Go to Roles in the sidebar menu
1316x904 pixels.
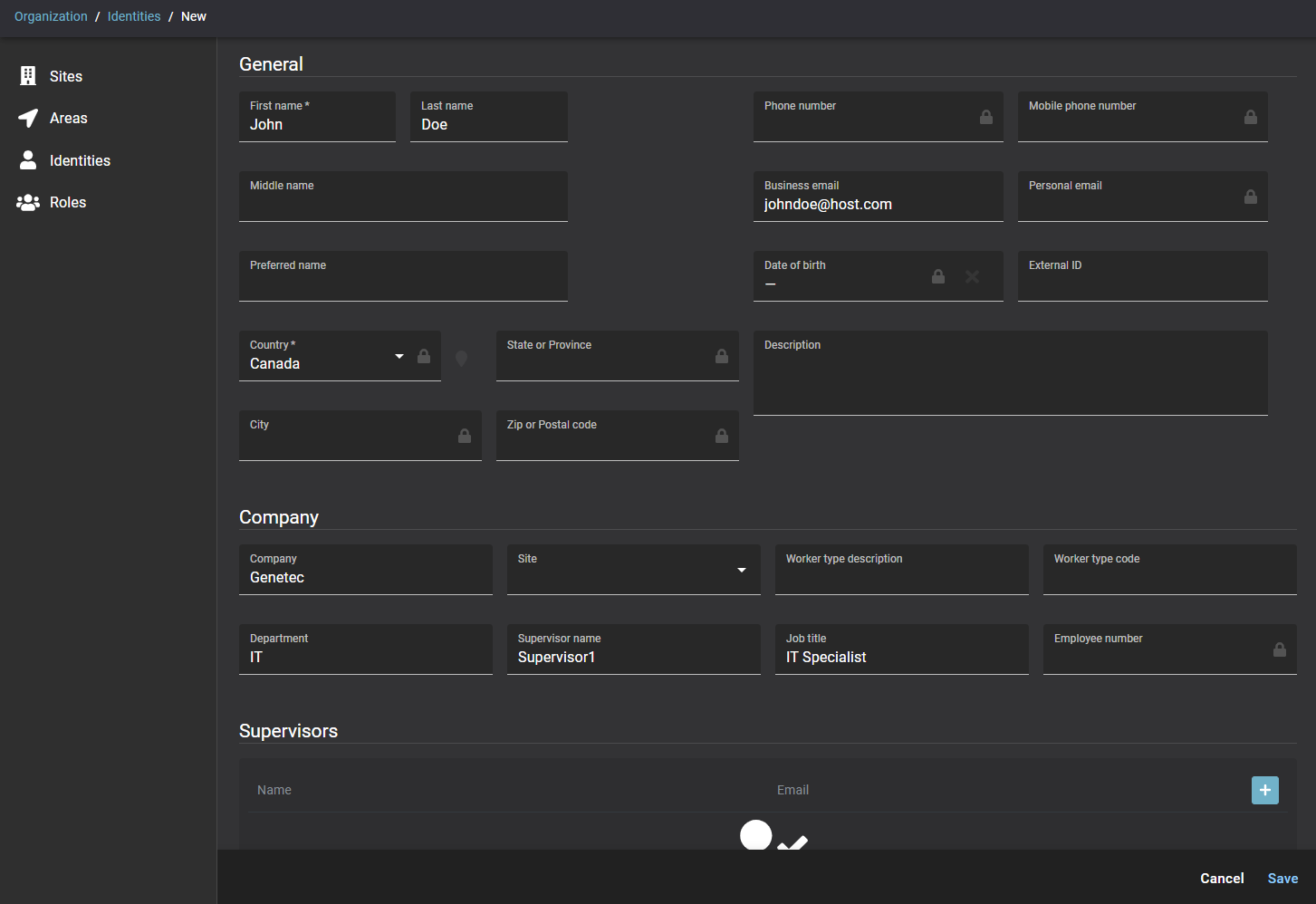coord(68,203)
